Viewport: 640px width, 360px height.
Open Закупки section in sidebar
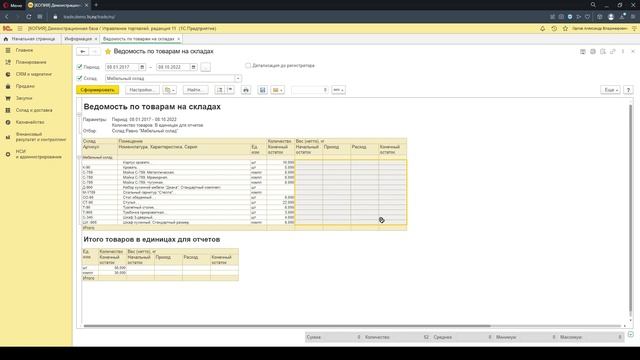tap(24, 98)
